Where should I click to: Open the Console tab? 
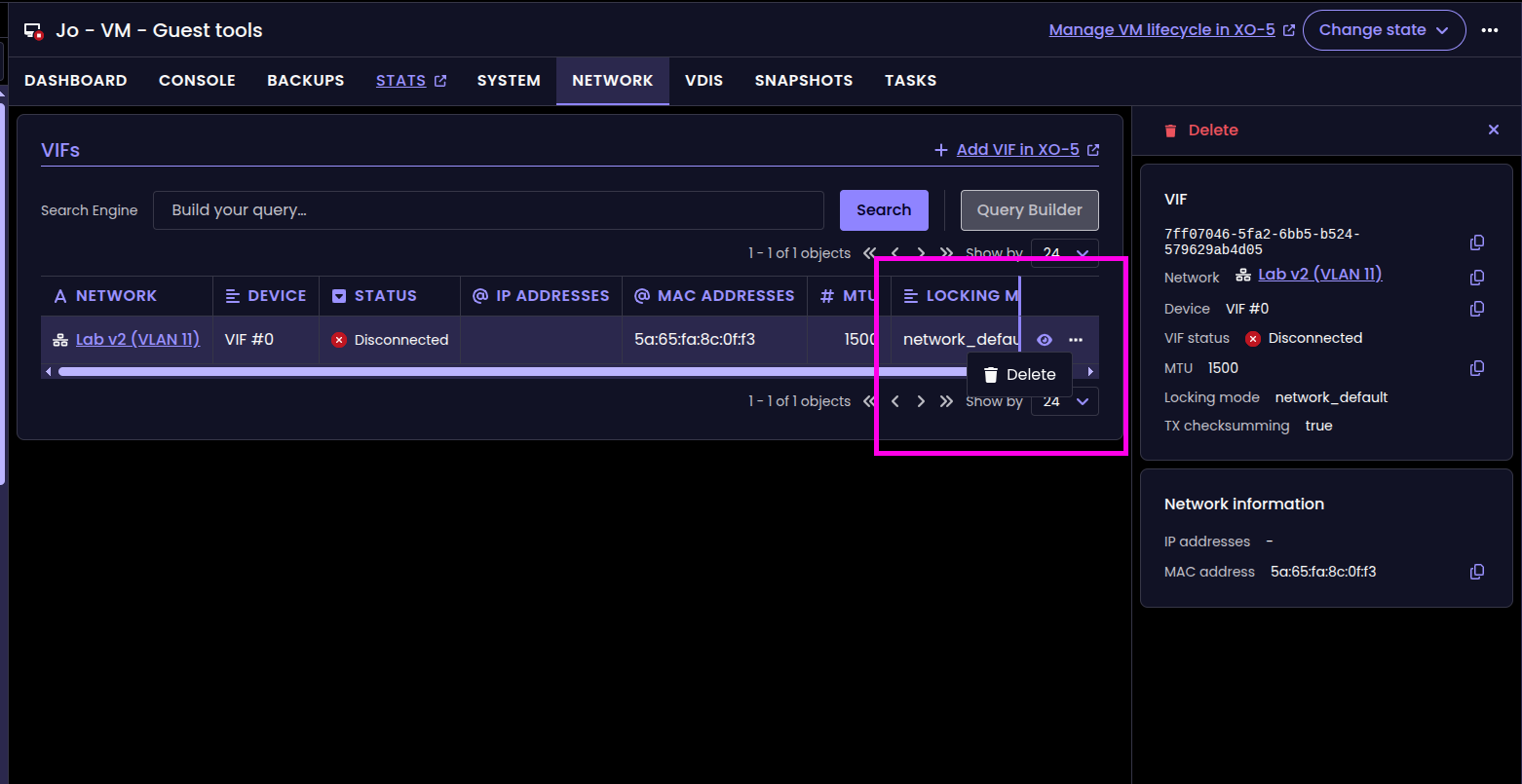point(197,81)
